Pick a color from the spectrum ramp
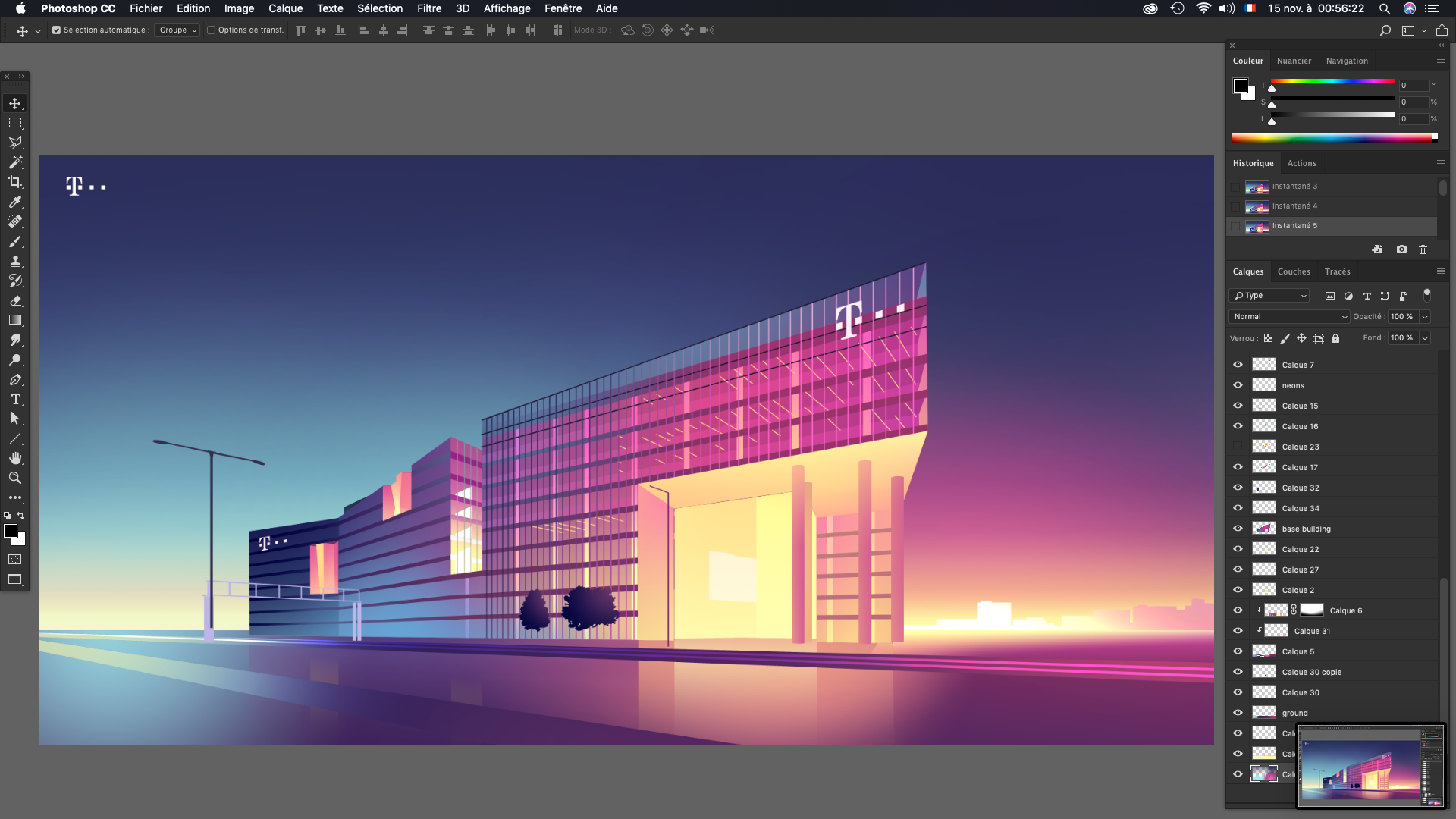 point(1335,138)
